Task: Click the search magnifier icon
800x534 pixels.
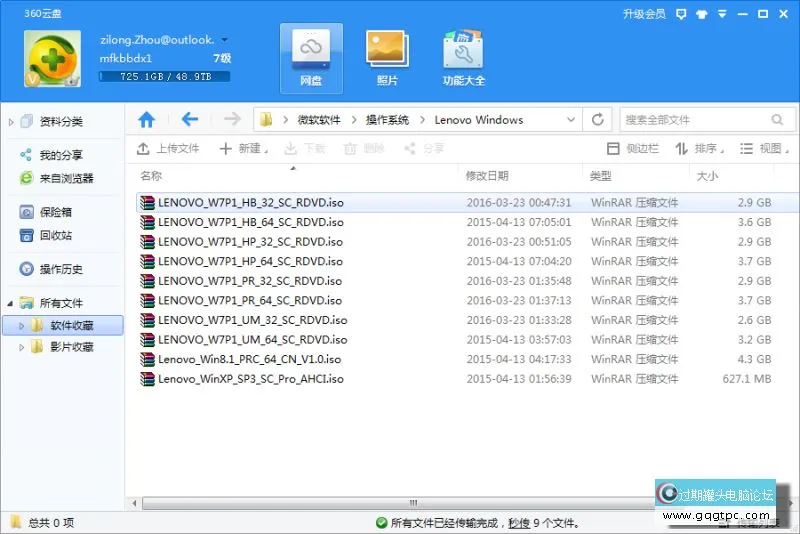Action: click(777, 120)
